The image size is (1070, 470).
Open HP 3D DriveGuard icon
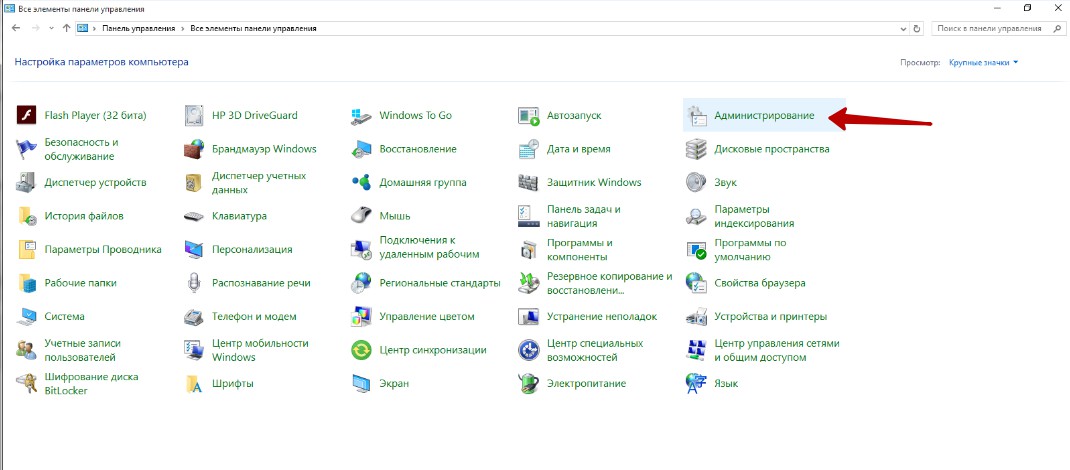(x=194, y=115)
